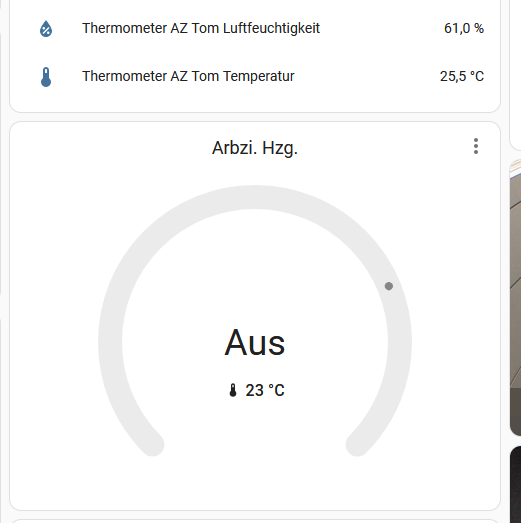The image size is (521, 523).
Task: Click the dark card at bottom right edge
Action: pos(516,484)
